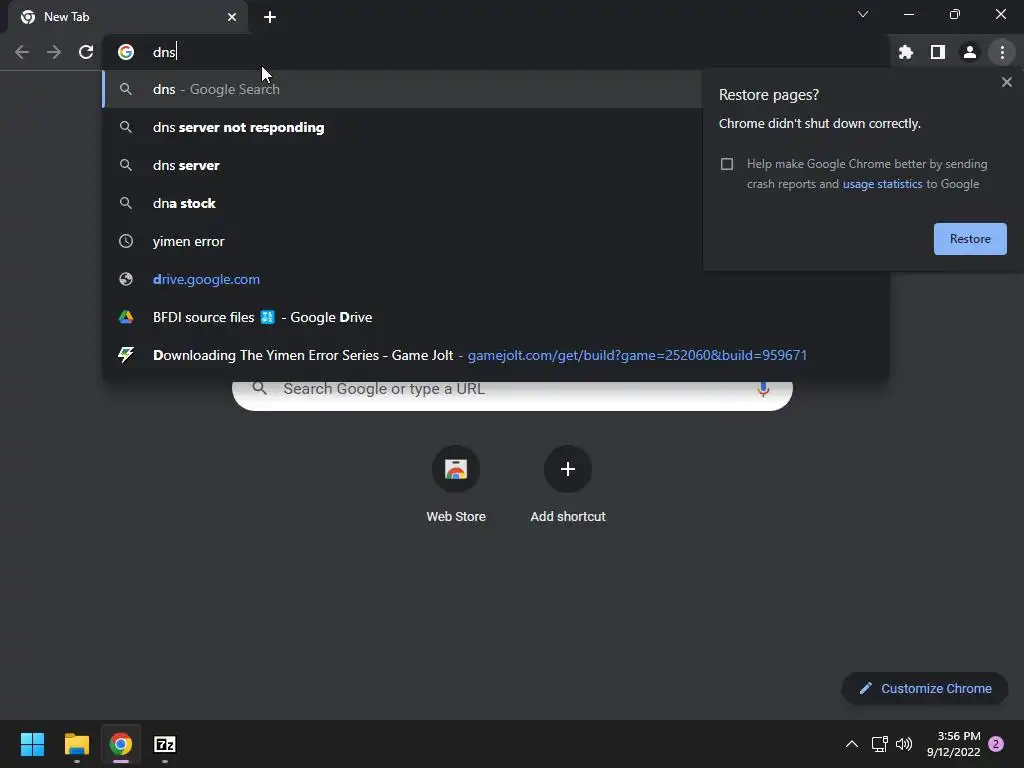Screen dimensions: 1024x768
Task: Toggle the side panel icon
Action: [x=938, y=52]
